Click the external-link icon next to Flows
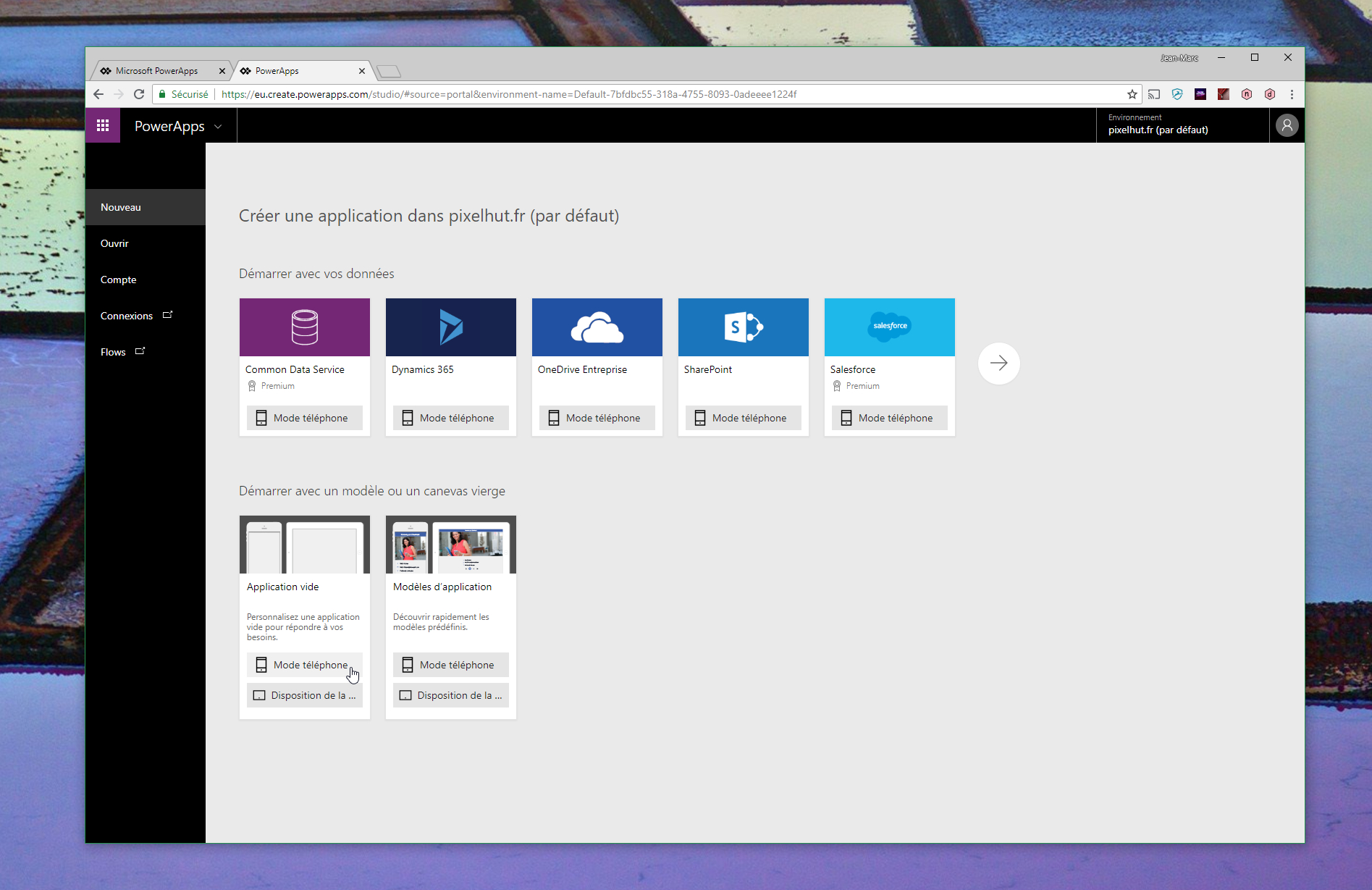The height and width of the screenshot is (890, 1372). [x=140, y=351]
